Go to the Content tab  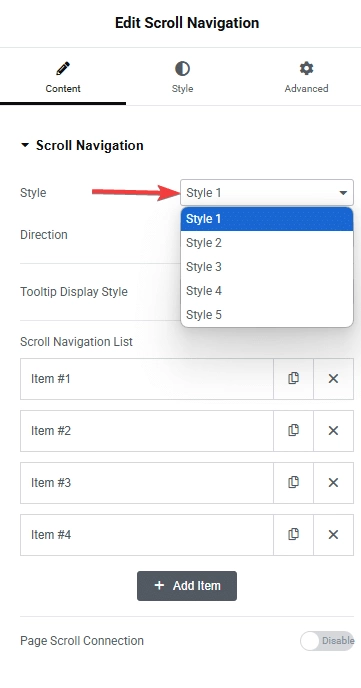[x=63, y=77]
